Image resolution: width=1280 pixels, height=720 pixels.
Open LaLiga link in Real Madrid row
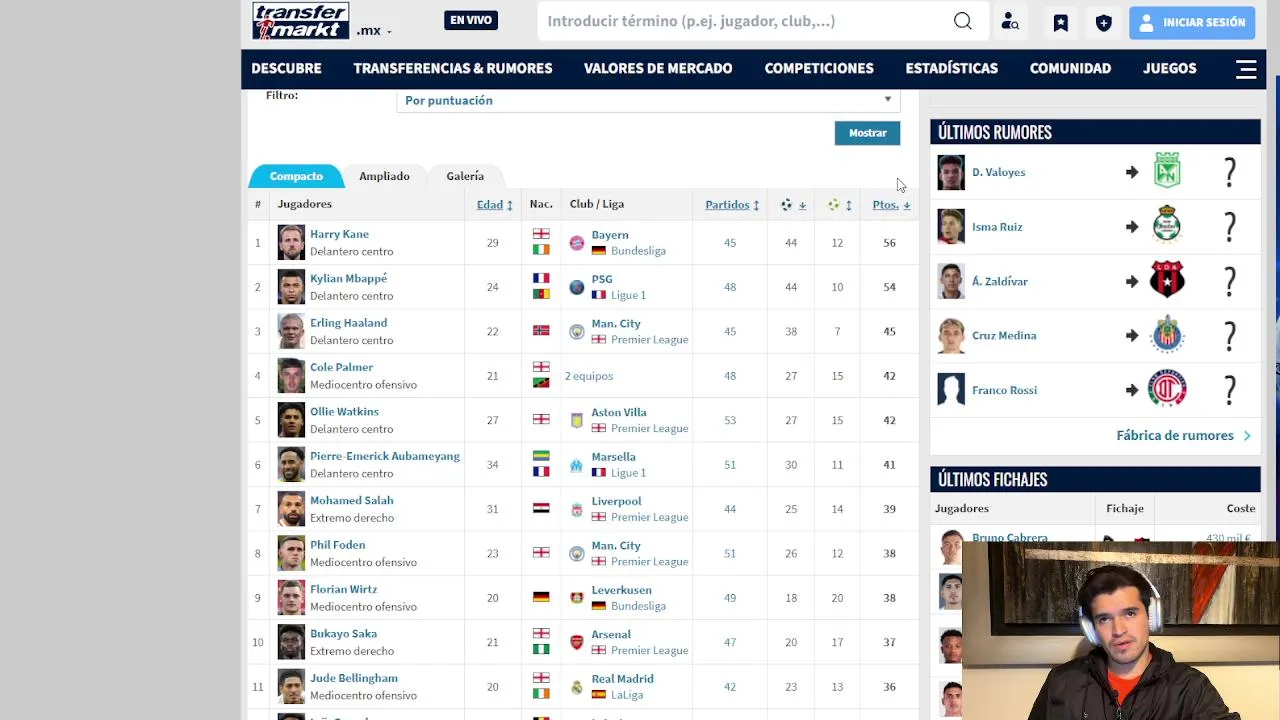(x=627, y=695)
